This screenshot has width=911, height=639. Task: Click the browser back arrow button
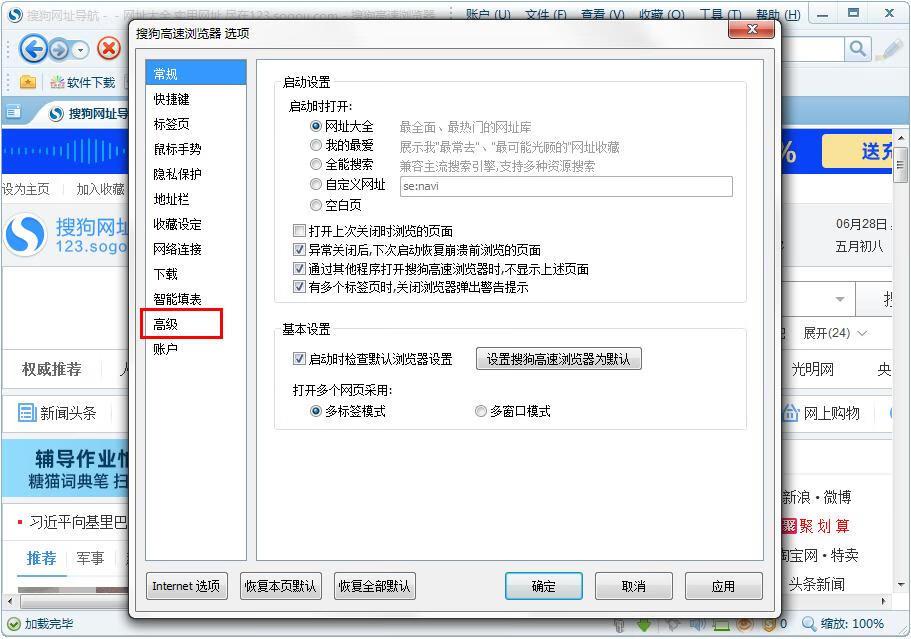point(33,49)
